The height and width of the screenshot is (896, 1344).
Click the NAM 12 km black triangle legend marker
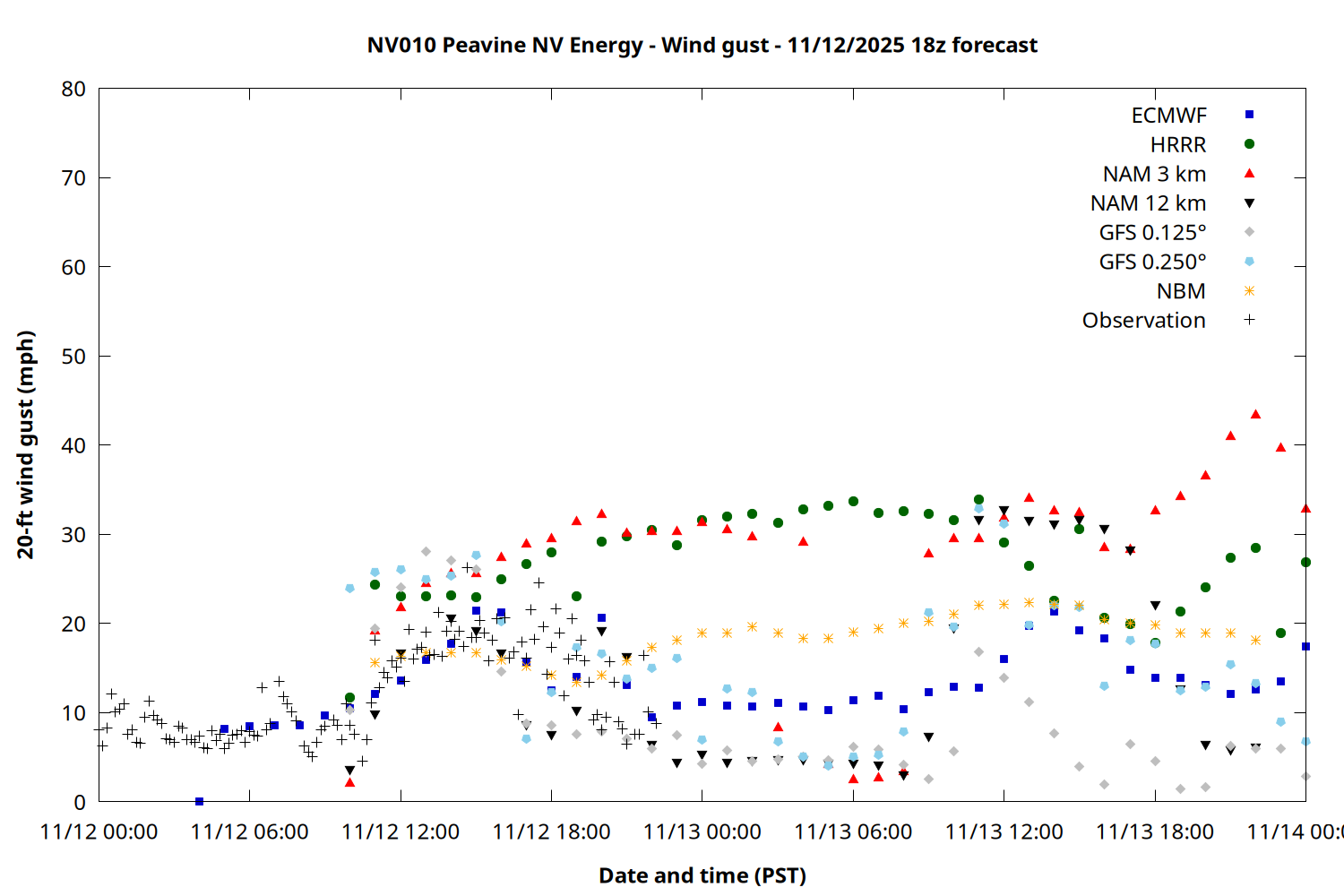1249,203
